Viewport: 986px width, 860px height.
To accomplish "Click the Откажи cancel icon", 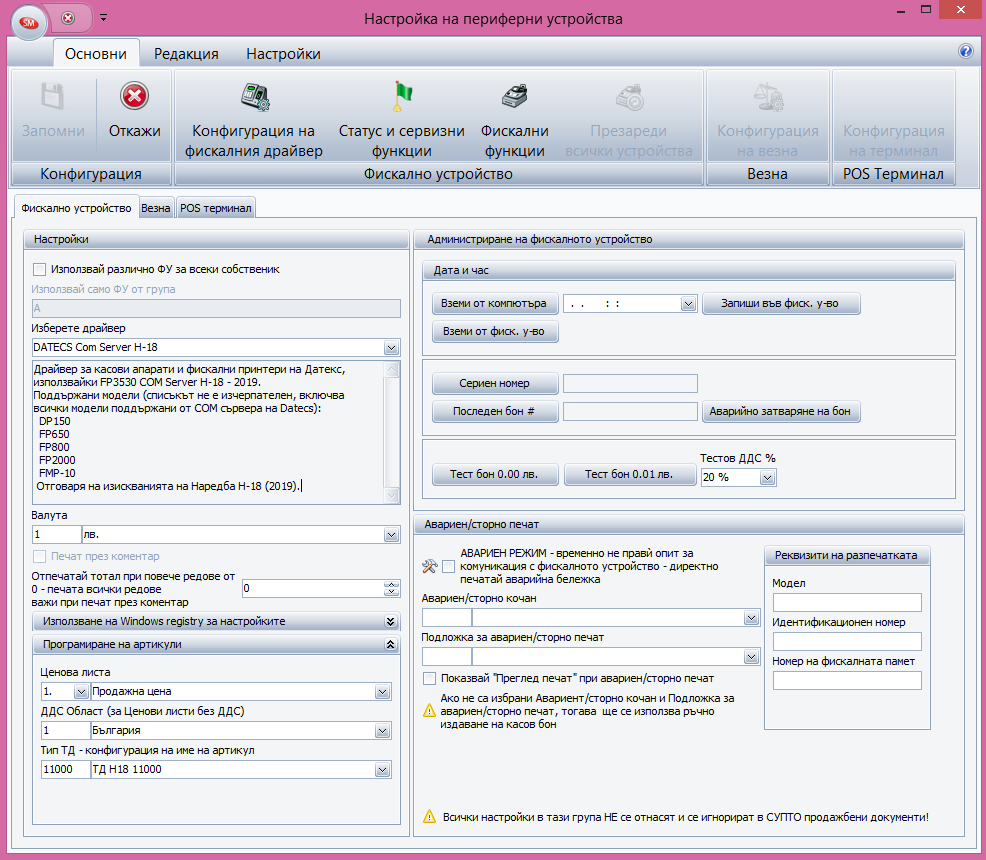I will click(134, 97).
